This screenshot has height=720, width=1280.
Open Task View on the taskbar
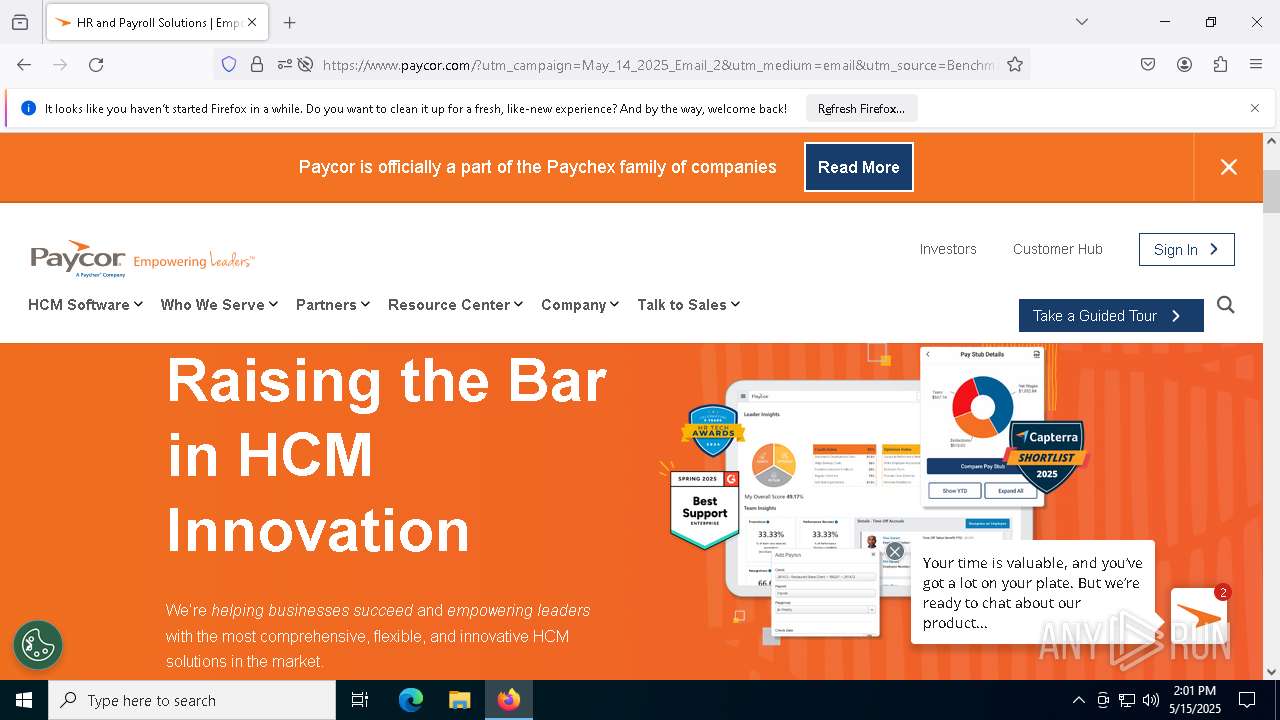coord(360,700)
